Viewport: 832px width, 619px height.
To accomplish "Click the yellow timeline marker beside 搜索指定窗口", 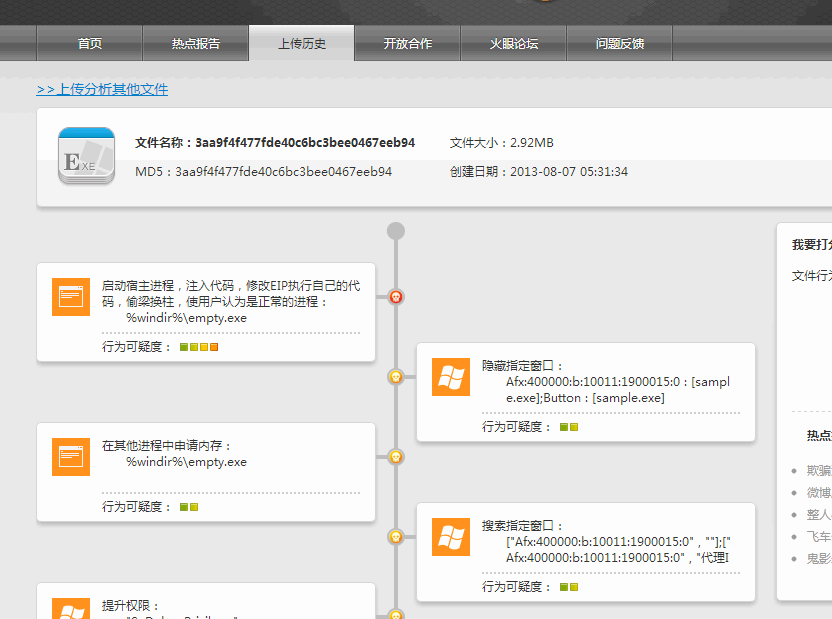I will [x=396, y=537].
